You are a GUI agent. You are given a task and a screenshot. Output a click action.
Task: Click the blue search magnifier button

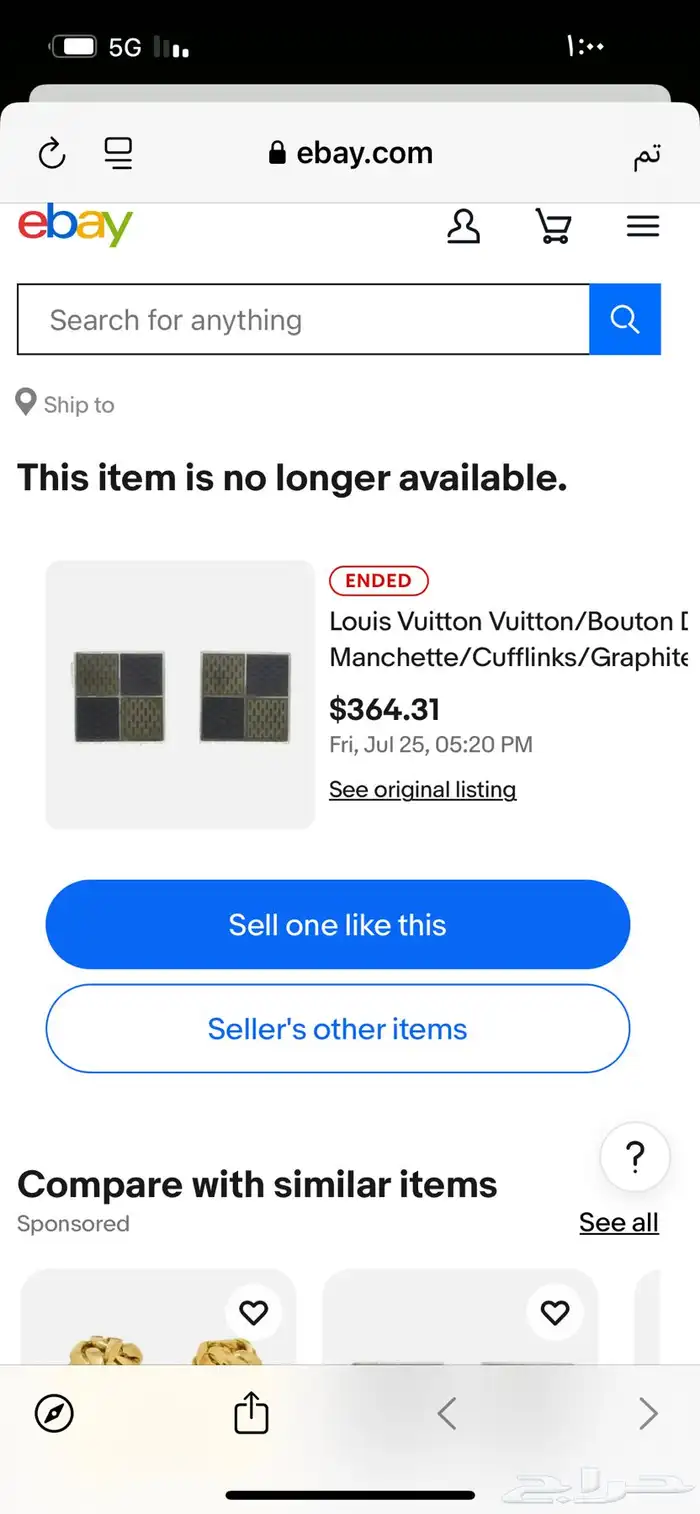coord(625,319)
